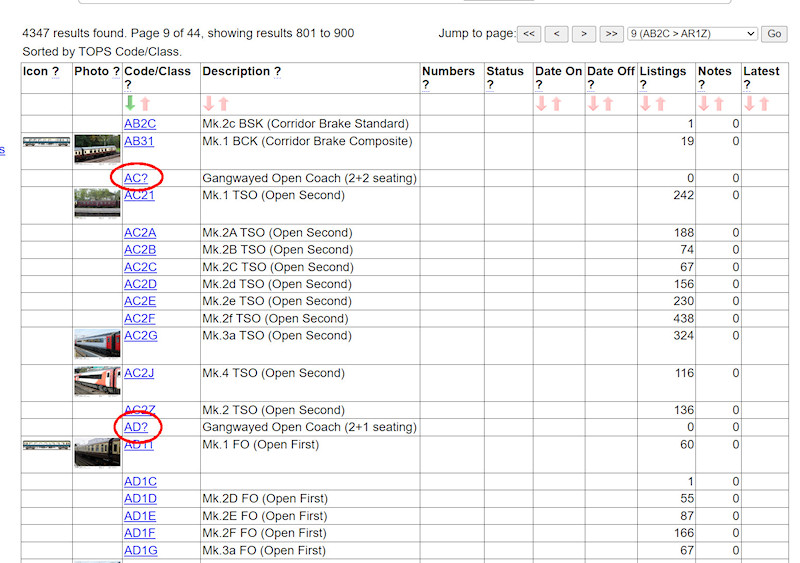Sort Code/Class descending with green down arrow
The width and height of the screenshot is (800, 563).
[130, 104]
